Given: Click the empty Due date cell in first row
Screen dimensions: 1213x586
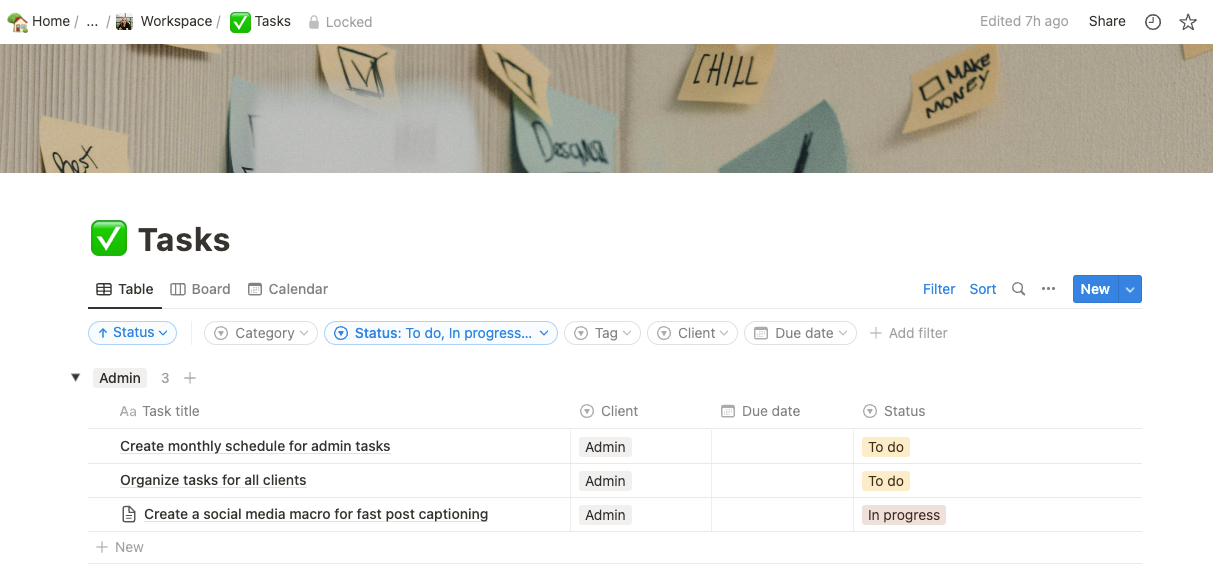Looking at the screenshot, I should (x=781, y=447).
